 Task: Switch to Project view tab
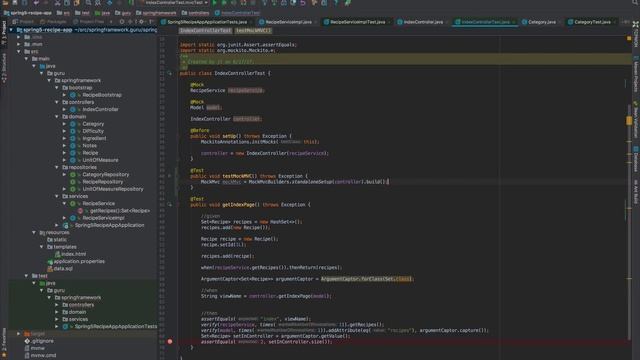click(x=24, y=22)
